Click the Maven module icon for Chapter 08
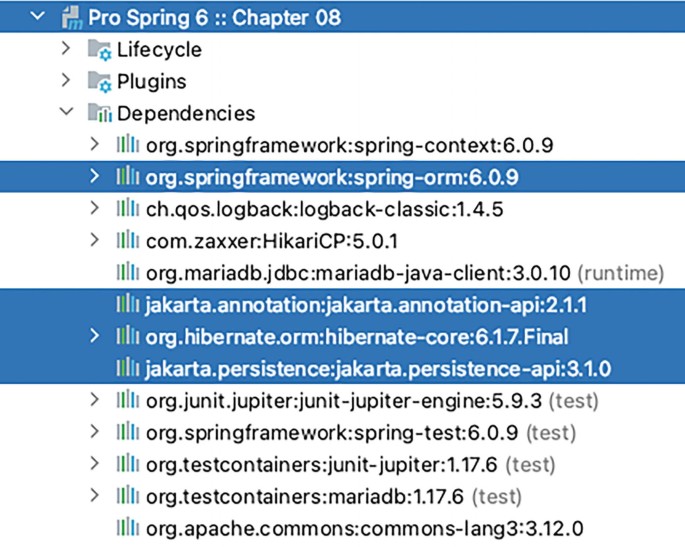The width and height of the screenshot is (685, 547). point(71,17)
